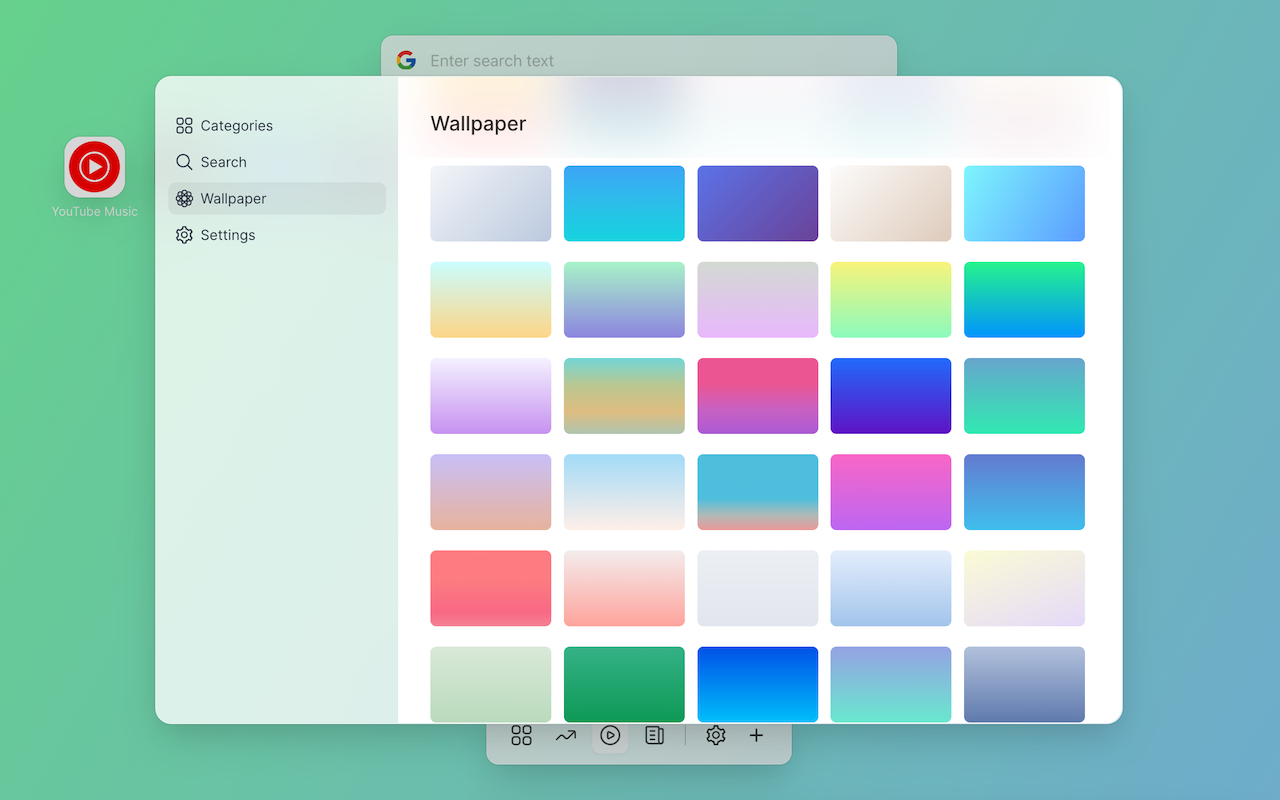Open Settings from the sidebar
Viewport: 1280px width, 800px height.
[228, 234]
